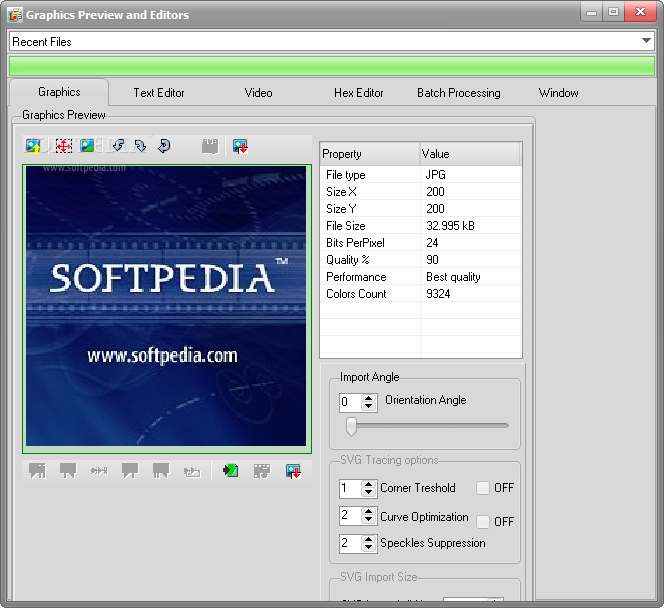Viewport: 664px width, 608px height.
Task: Increase the Speckles Suppression value
Action: click(369, 539)
